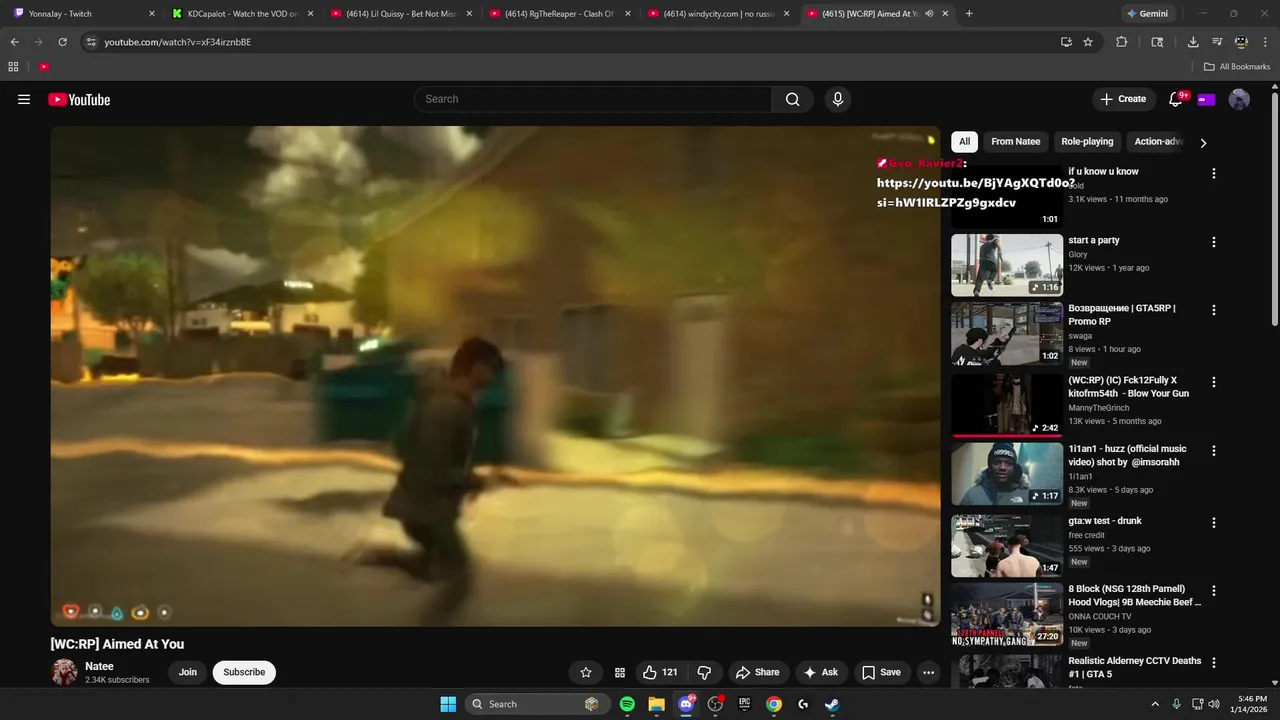Image resolution: width=1280 pixels, height=720 pixels.
Task: Open Chrome downloads
Action: (x=1193, y=42)
